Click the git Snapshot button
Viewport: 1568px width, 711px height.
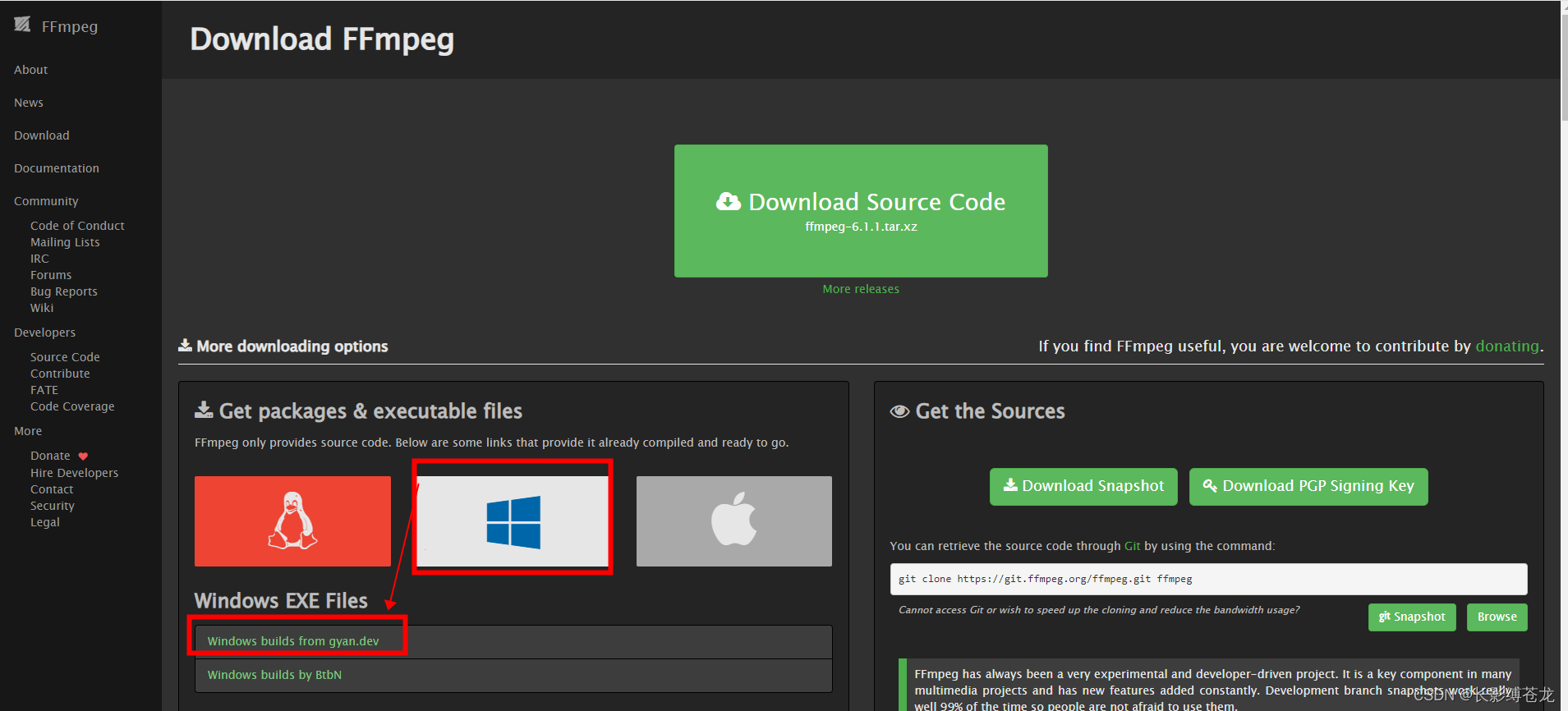tap(1412, 617)
